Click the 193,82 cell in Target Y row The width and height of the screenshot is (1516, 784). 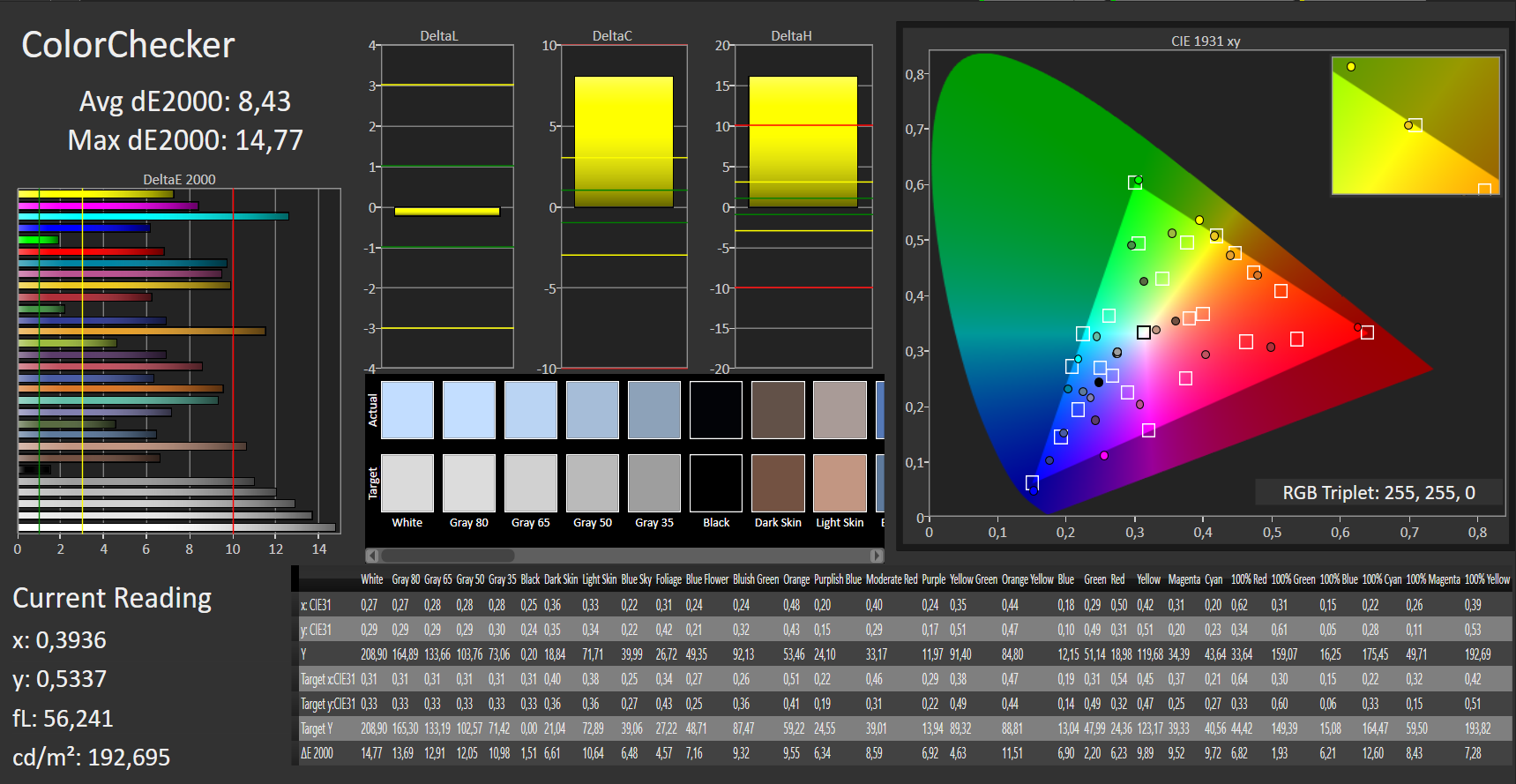tap(1478, 728)
